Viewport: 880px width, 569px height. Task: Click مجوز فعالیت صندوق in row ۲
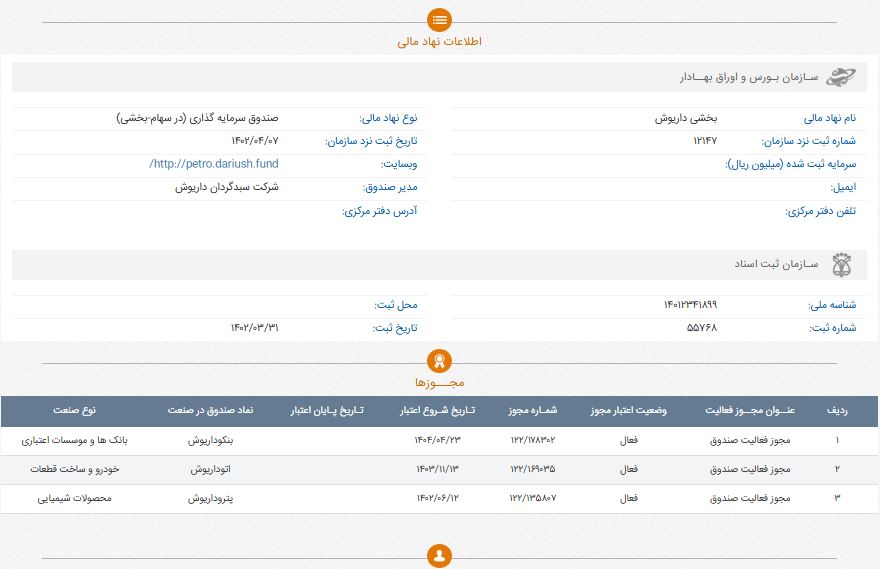click(750, 469)
